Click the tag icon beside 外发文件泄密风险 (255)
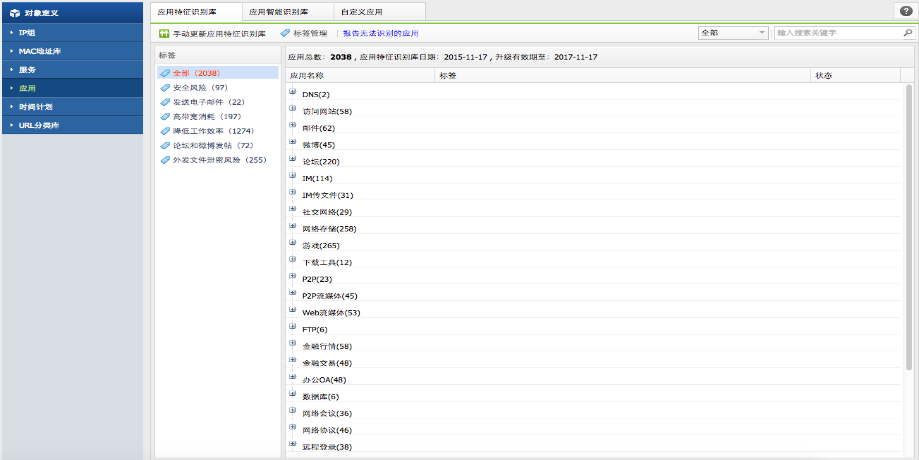Image resolution: width=919 pixels, height=460 pixels. (x=165, y=159)
